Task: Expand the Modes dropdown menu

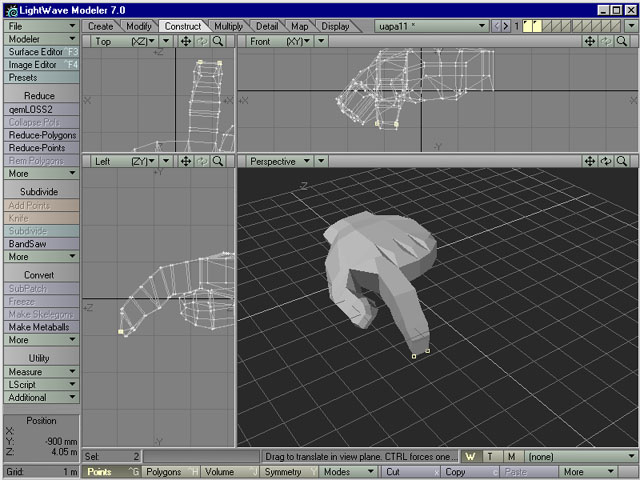Action: pyautogui.click(x=346, y=471)
